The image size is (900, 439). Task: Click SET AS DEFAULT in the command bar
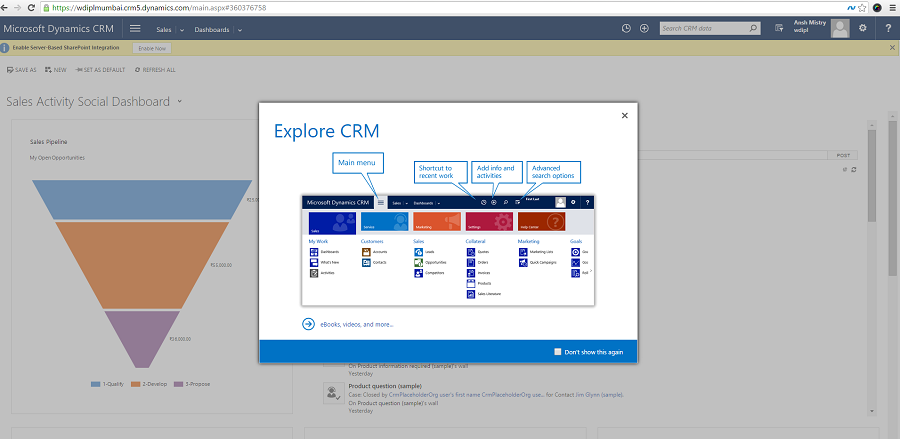[100, 70]
